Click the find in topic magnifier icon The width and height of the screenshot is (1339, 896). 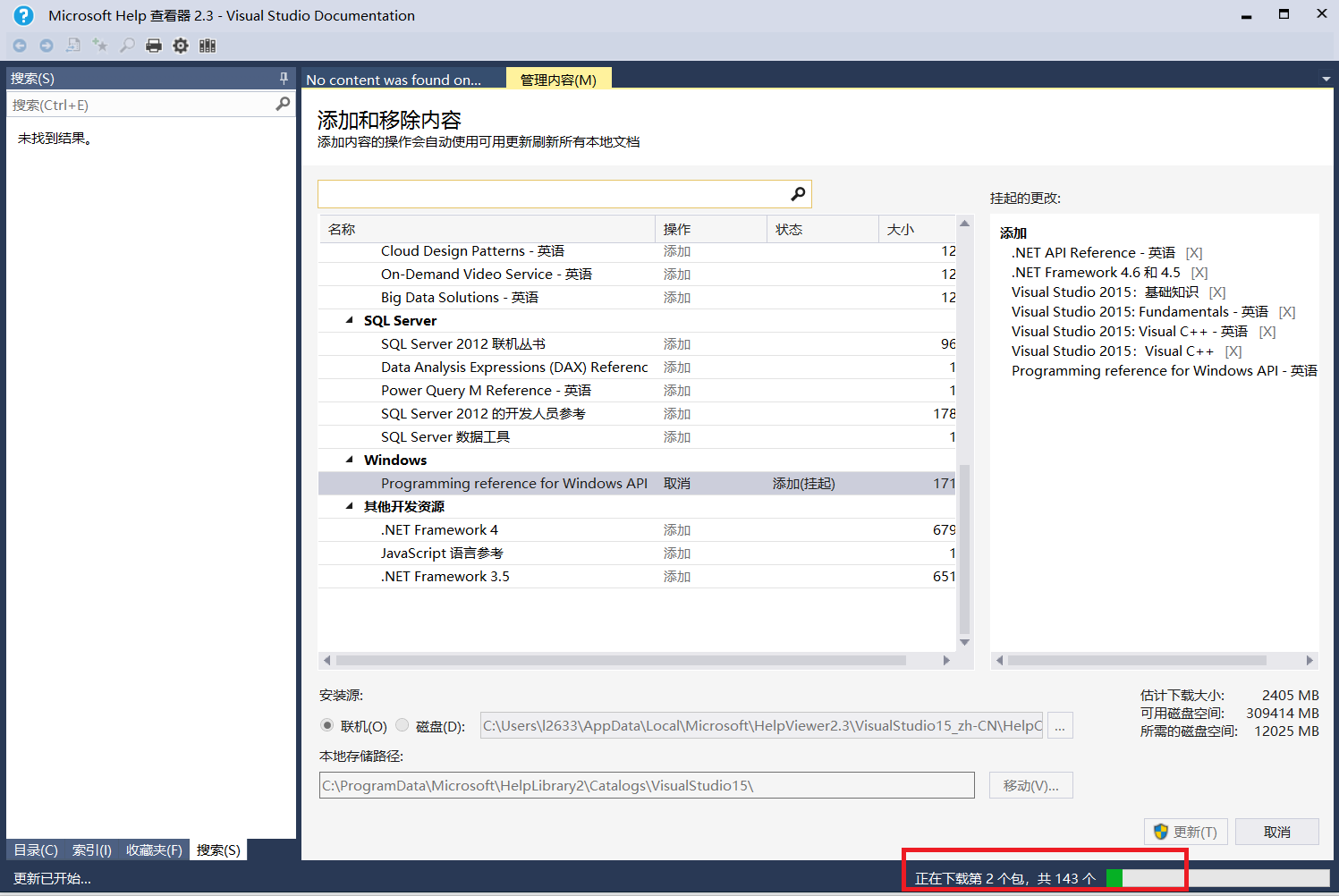[x=127, y=46]
